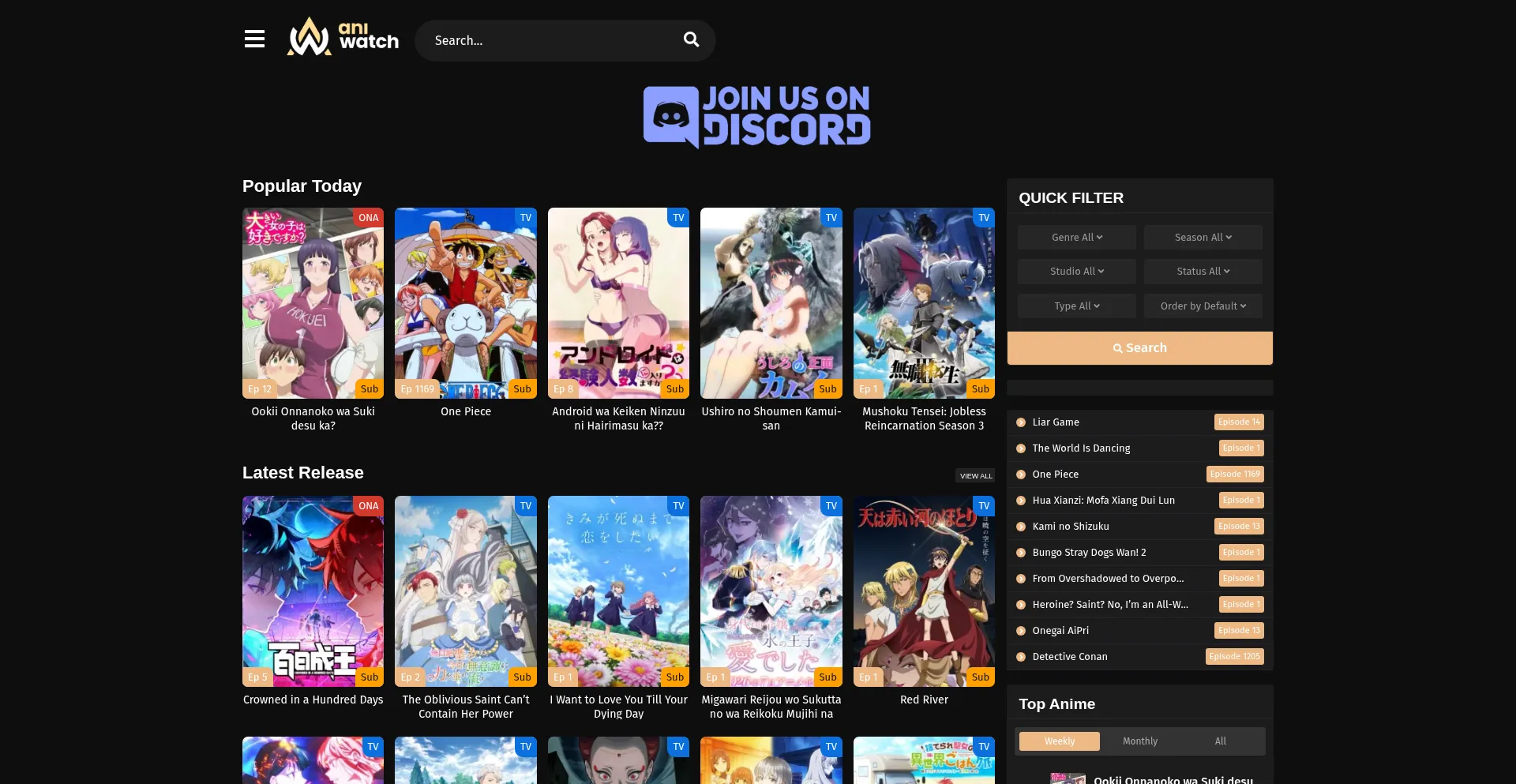
Task: Open the Migawari Reijou wo Sukutta poster
Action: (x=771, y=591)
